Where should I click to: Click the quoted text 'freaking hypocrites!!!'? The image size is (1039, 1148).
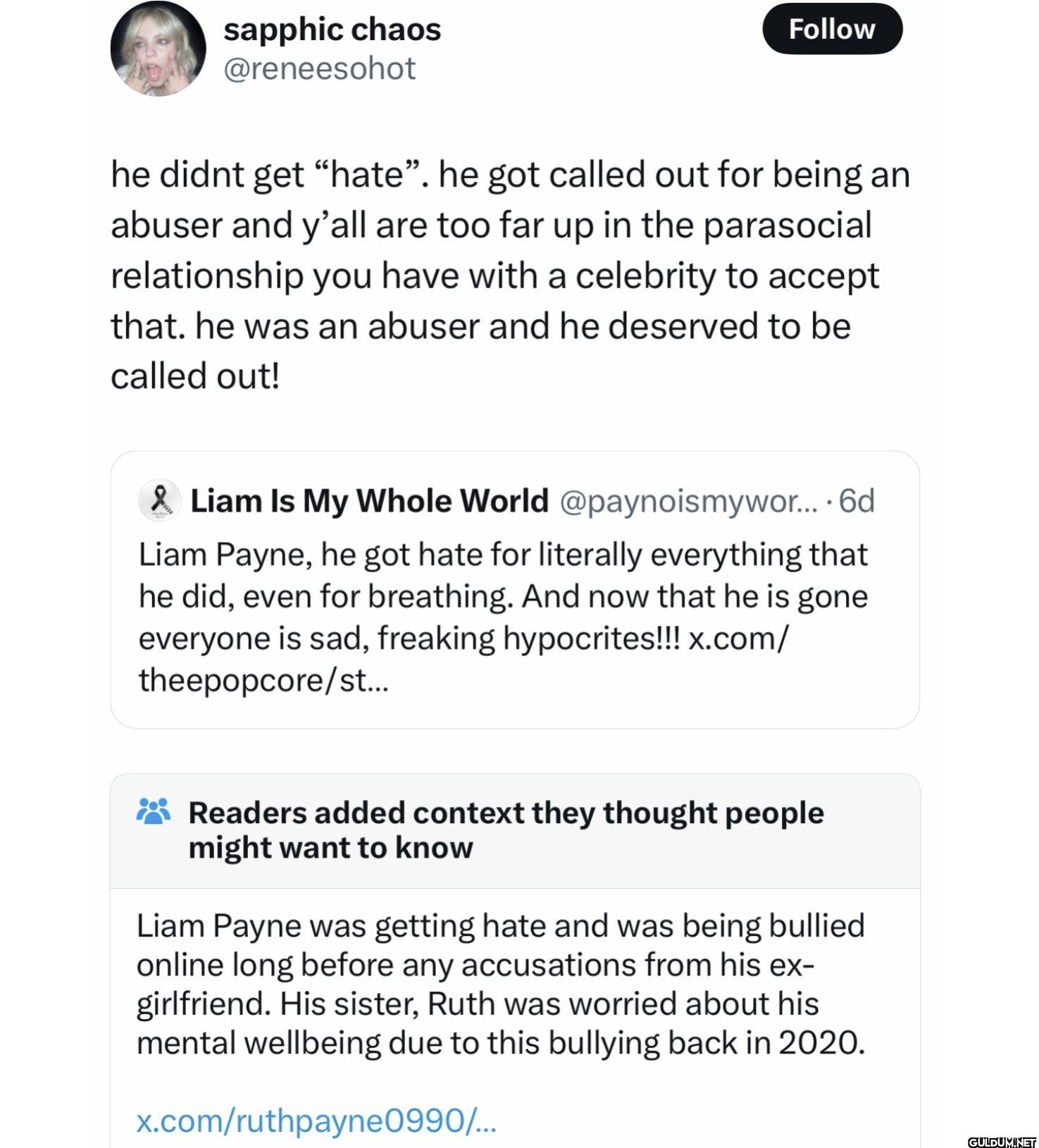(529, 638)
